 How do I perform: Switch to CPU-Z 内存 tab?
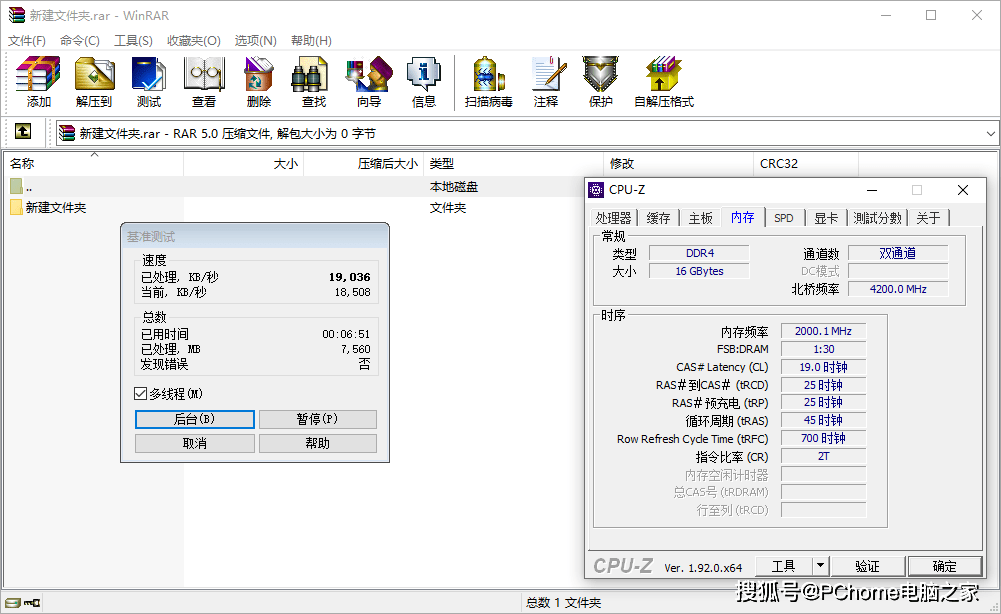[x=742, y=218]
